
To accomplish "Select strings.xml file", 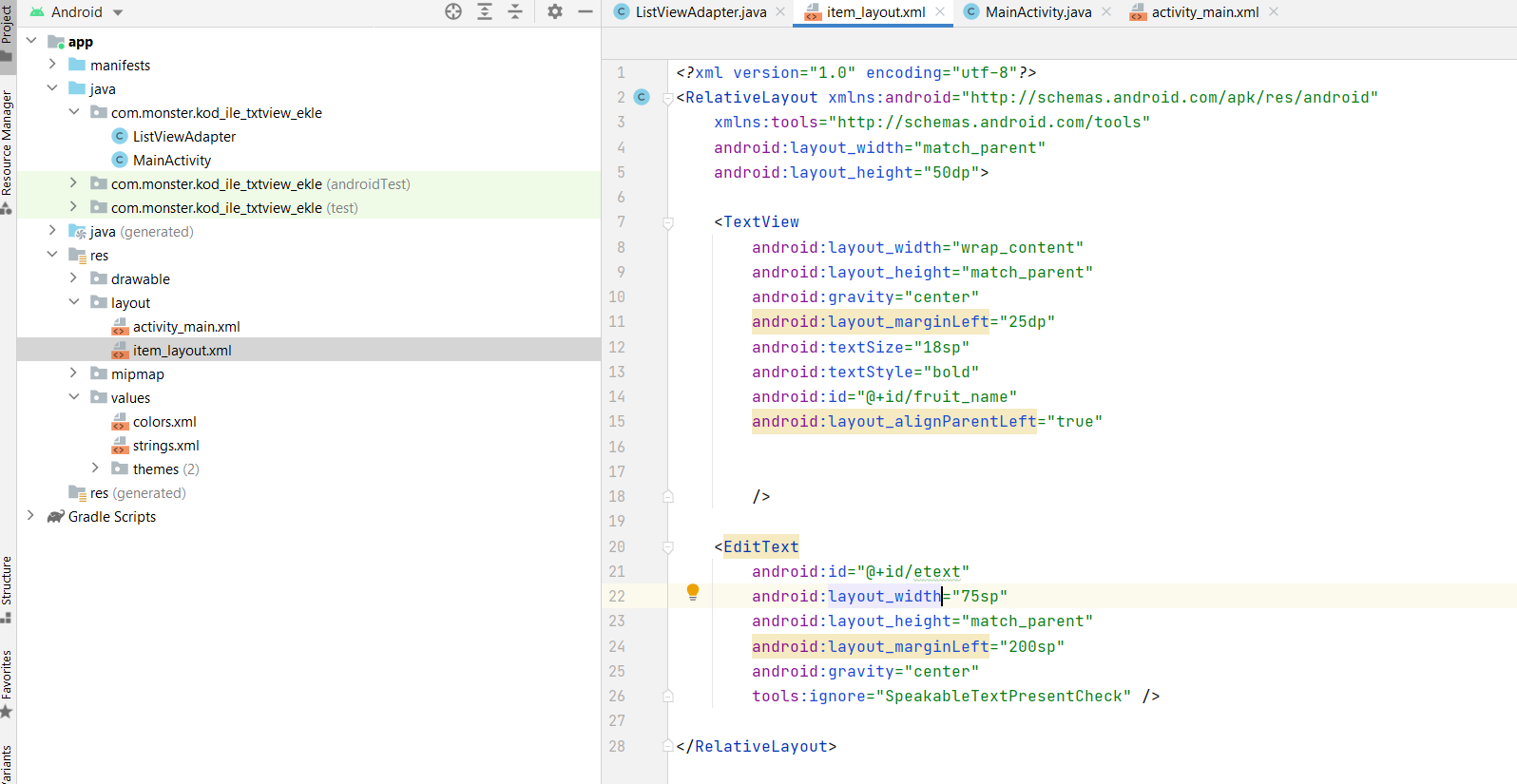I will pos(166,446).
